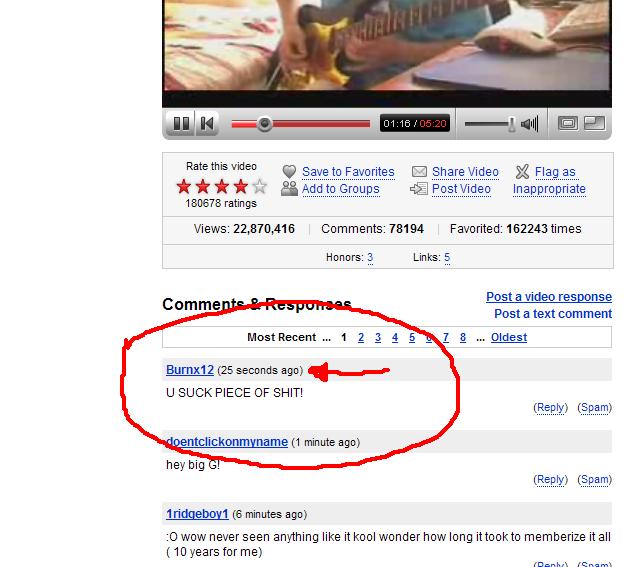623x567 pixels.
Task: Open Post a video response link
Action: click(x=549, y=297)
